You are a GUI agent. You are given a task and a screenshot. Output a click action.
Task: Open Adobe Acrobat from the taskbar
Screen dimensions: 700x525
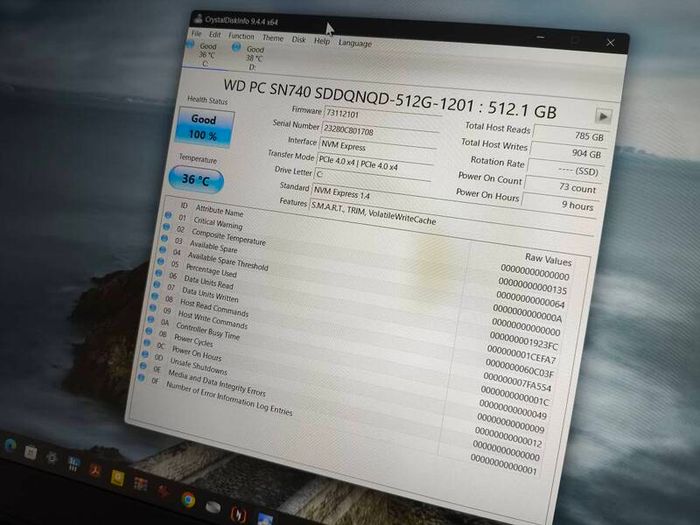(x=95, y=471)
